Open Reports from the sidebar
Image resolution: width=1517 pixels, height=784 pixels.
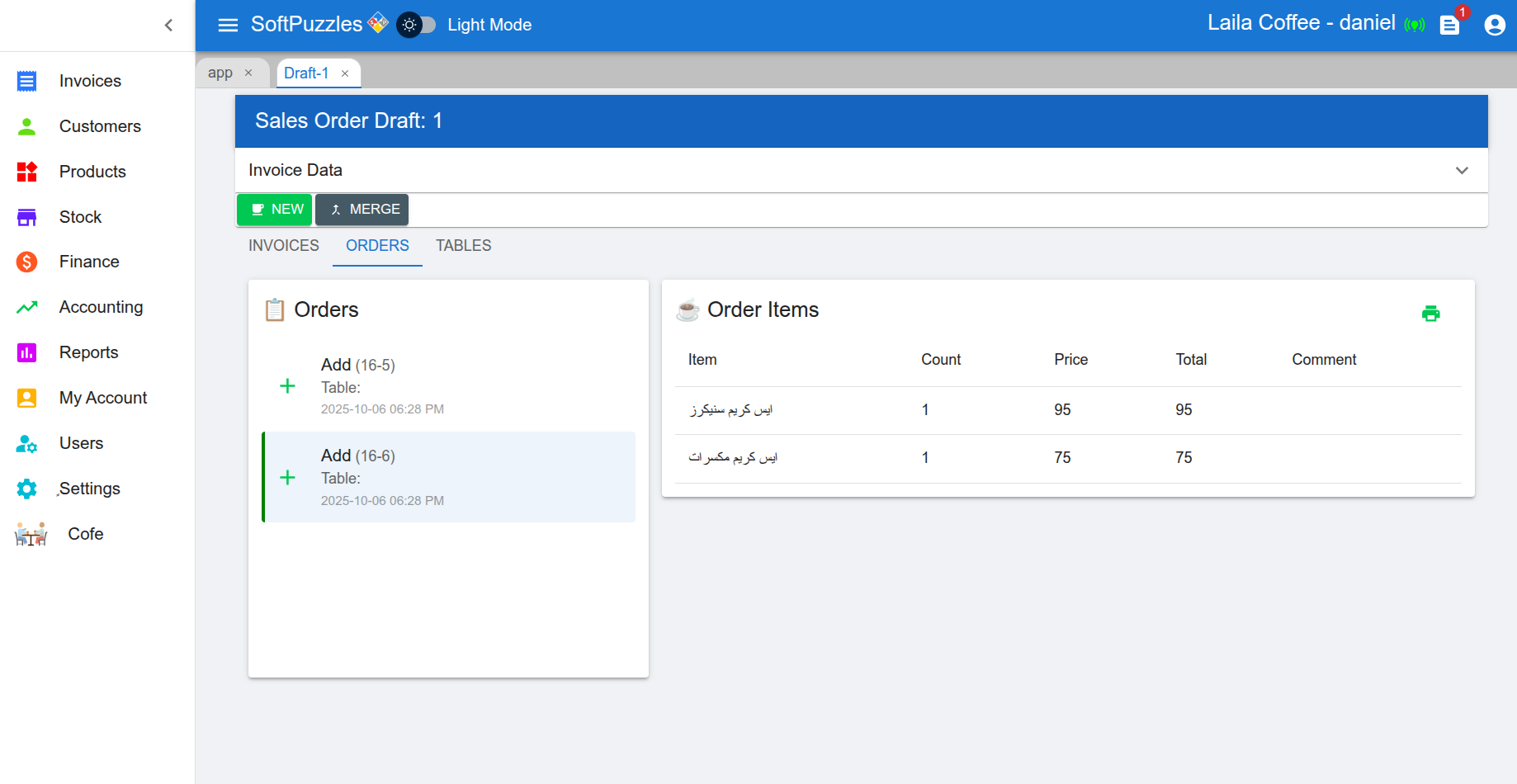[x=88, y=352]
